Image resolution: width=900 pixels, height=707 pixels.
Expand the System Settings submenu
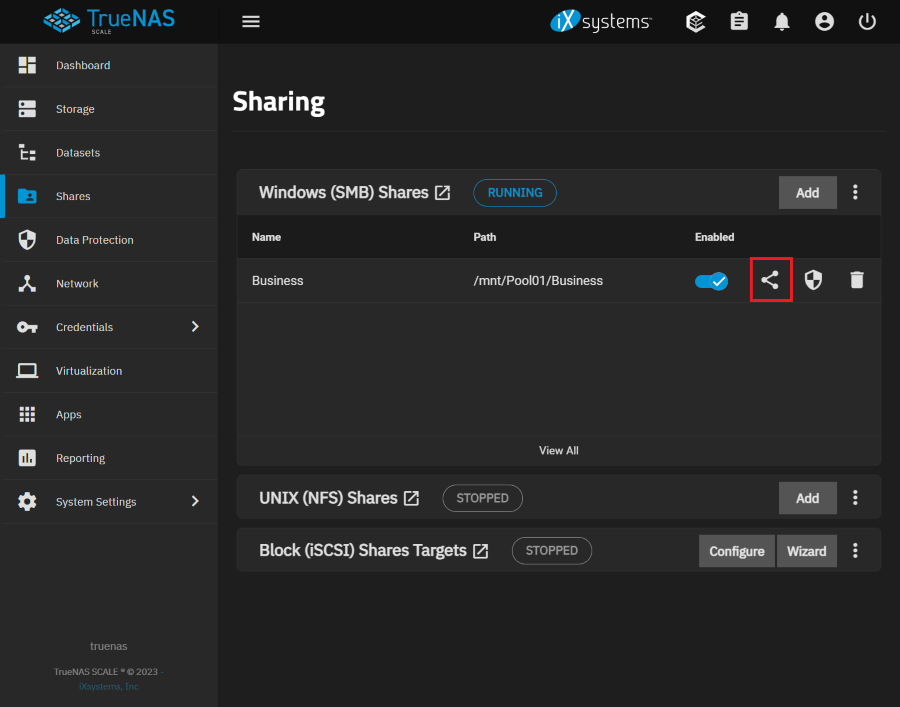195,501
